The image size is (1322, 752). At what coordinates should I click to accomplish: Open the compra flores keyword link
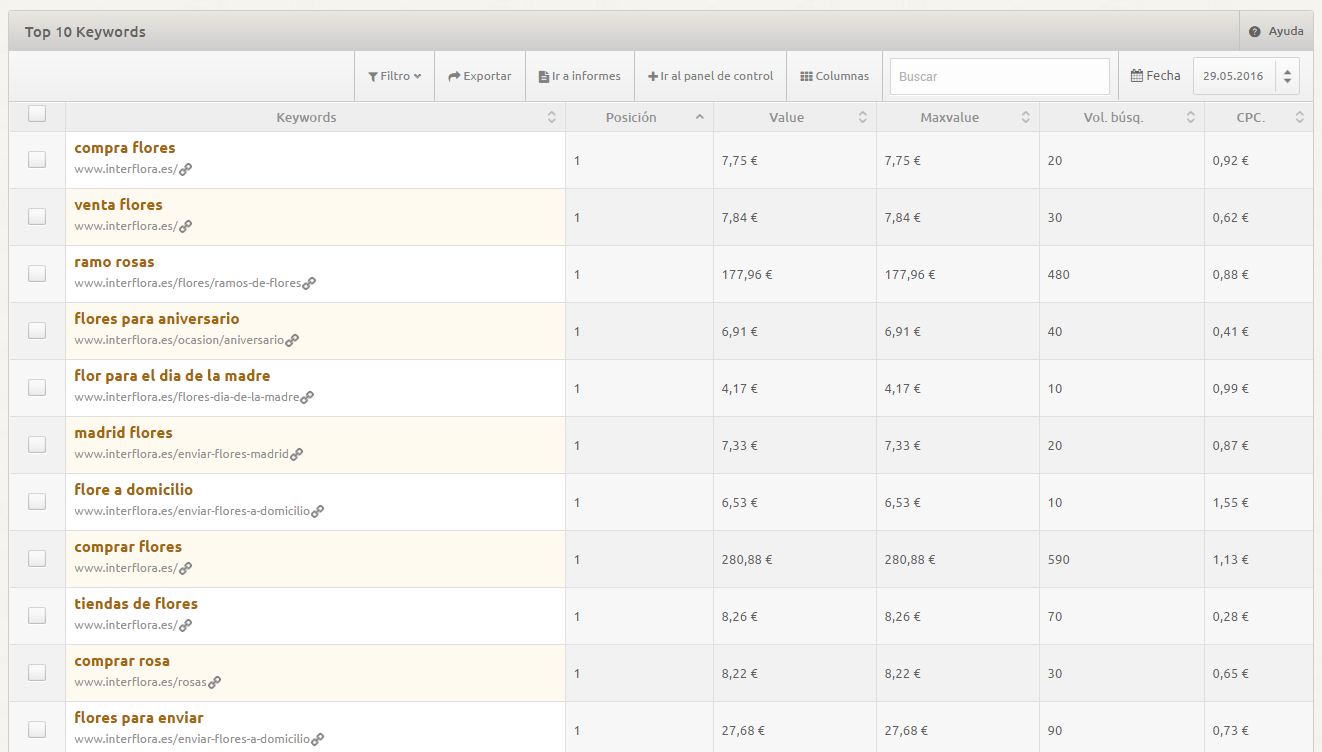click(125, 148)
